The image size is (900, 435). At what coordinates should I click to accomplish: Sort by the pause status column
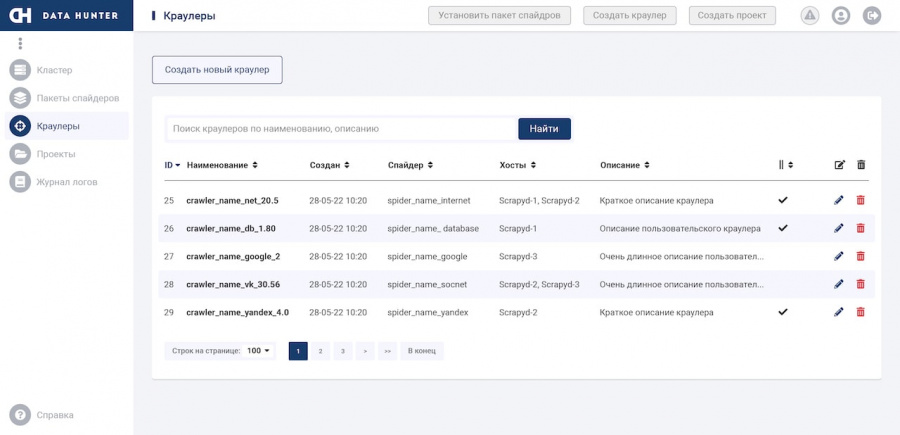pos(786,165)
